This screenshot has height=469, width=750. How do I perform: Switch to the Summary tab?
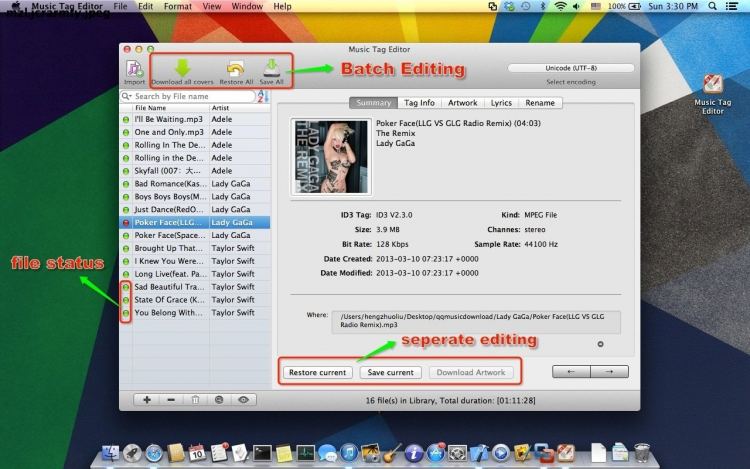pos(374,103)
